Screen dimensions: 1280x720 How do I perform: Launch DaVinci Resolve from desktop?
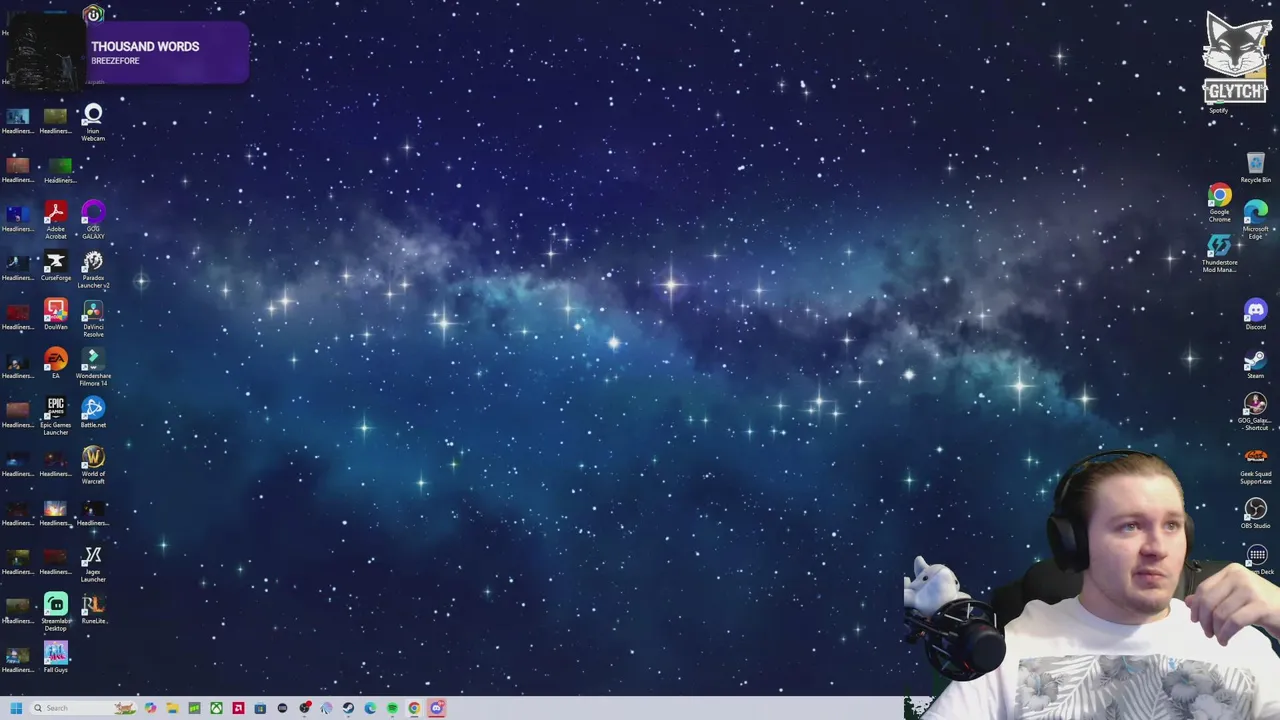tap(93, 318)
